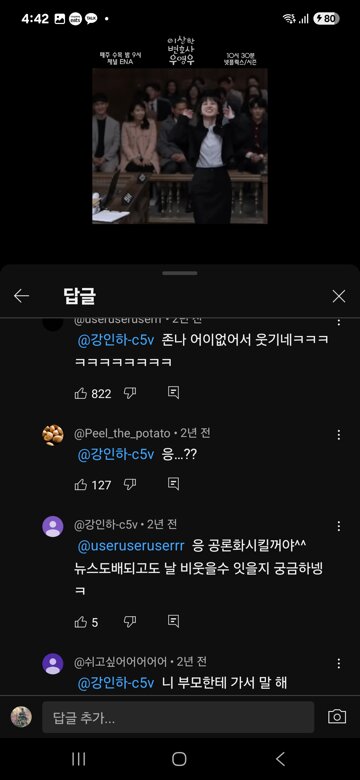Like the comment with 5 likes
This screenshot has height=780, width=360.
81,622
